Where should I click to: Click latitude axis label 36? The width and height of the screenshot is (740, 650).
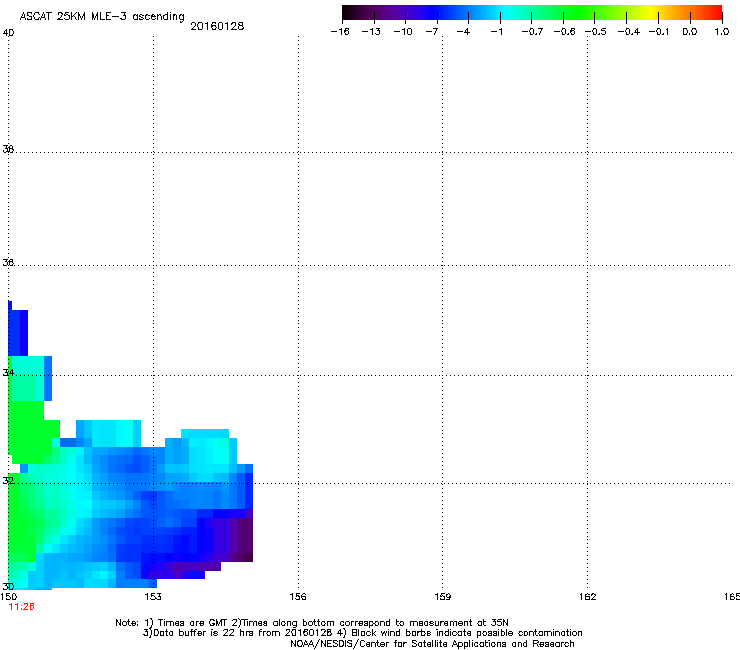pyautogui.click(x=8, y=262)
